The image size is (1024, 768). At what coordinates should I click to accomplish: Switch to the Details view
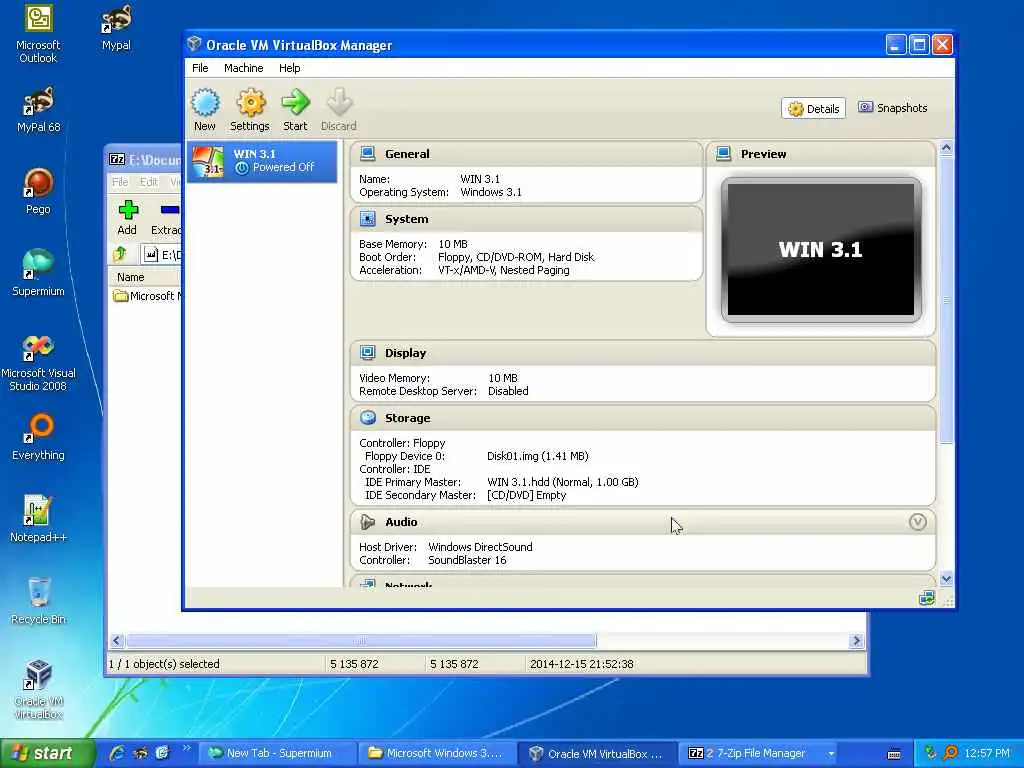pos(814,108)
